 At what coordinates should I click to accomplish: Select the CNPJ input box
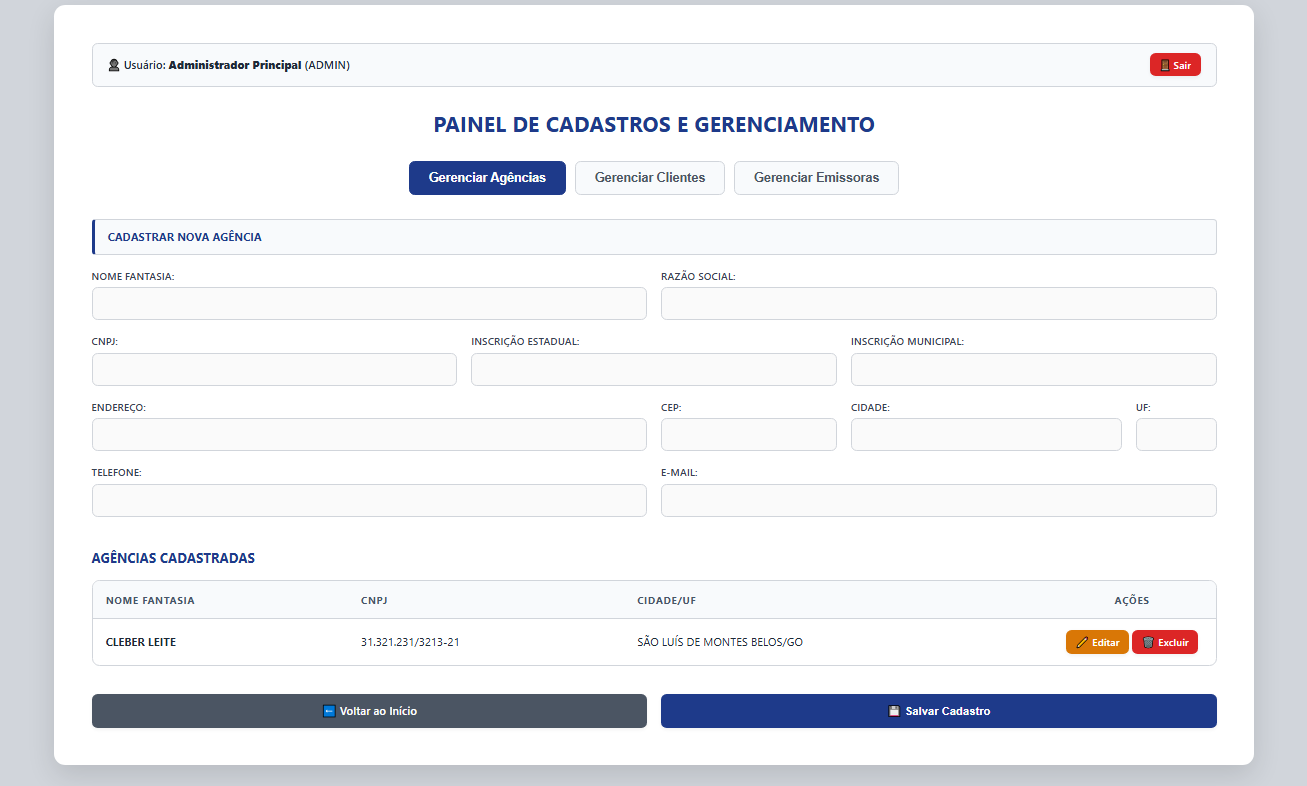(274, 369)
